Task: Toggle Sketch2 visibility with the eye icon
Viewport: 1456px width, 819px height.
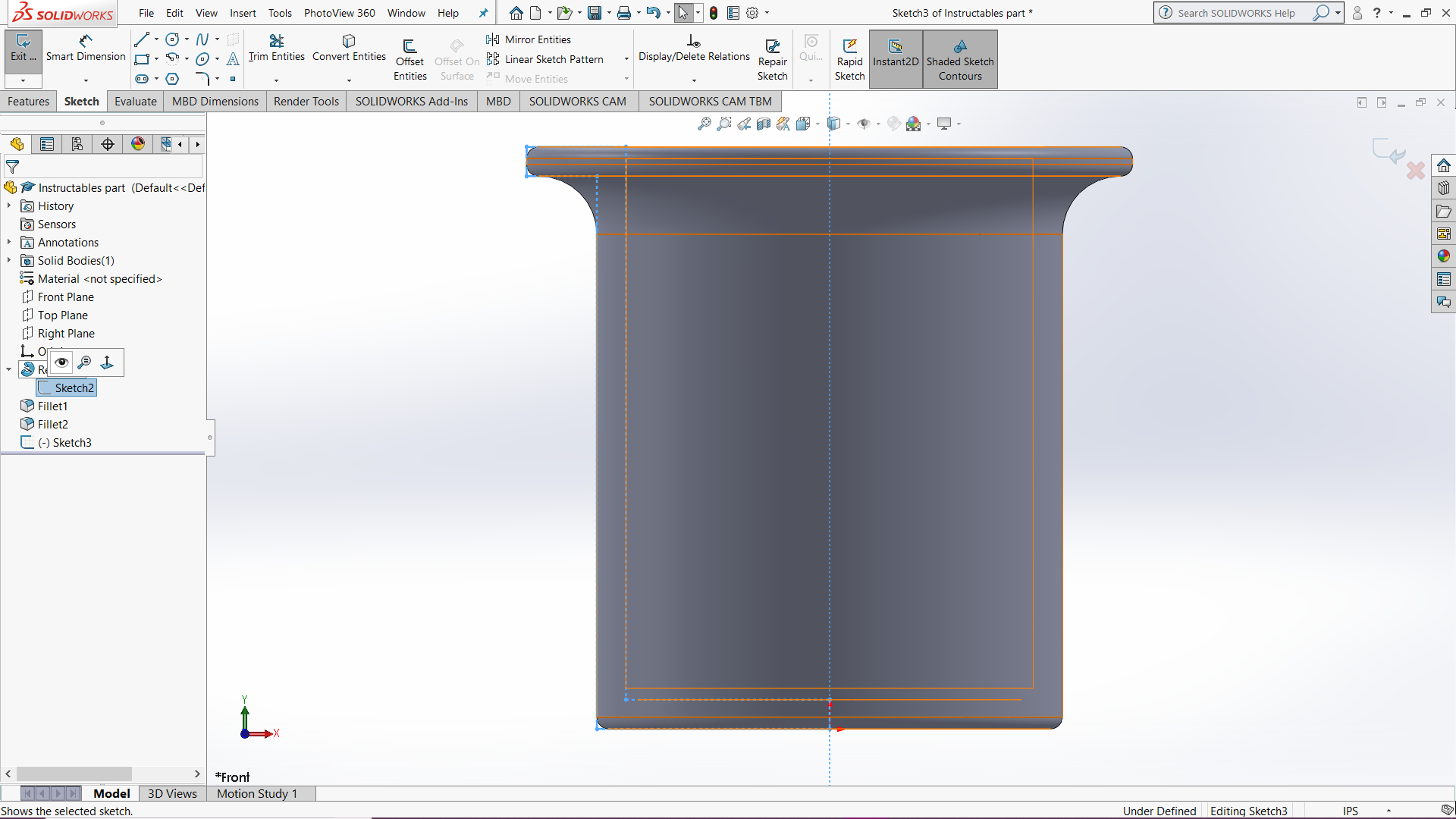Action: pyautogui.click(x=61, y=362)
